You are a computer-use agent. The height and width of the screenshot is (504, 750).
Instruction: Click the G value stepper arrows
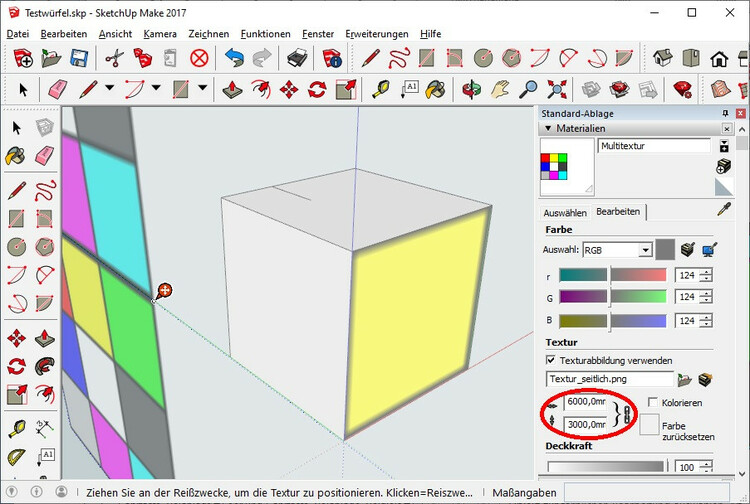click(706, 296)
